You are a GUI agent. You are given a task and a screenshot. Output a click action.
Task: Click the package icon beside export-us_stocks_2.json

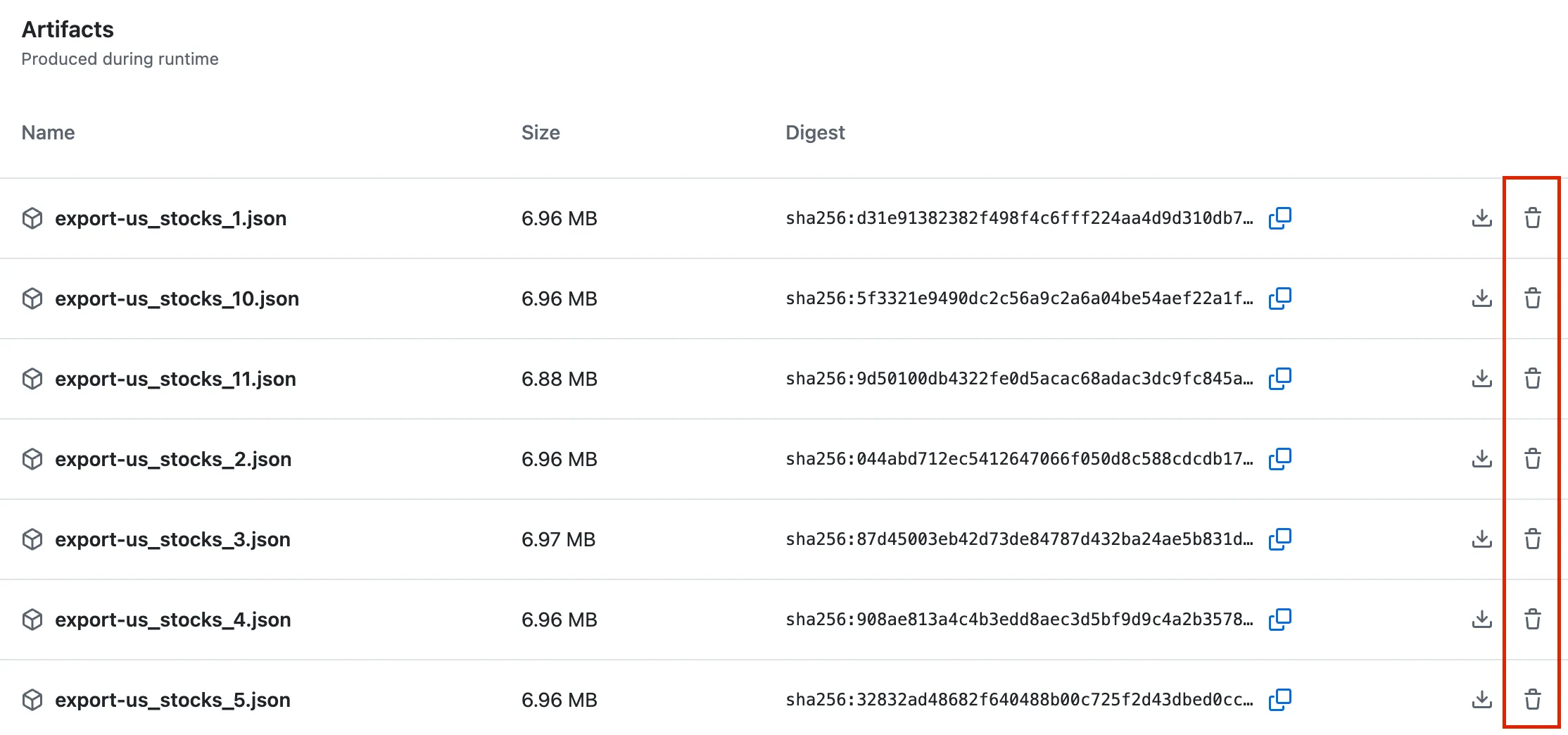click(32, 459)
